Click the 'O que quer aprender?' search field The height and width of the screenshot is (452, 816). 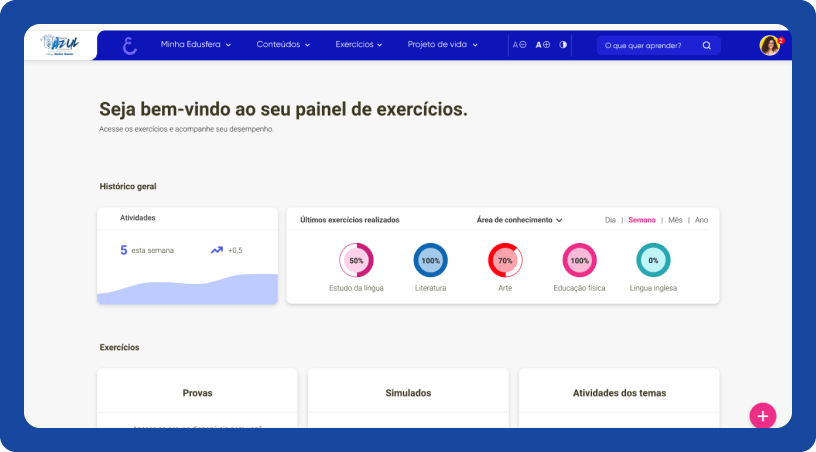645,45
